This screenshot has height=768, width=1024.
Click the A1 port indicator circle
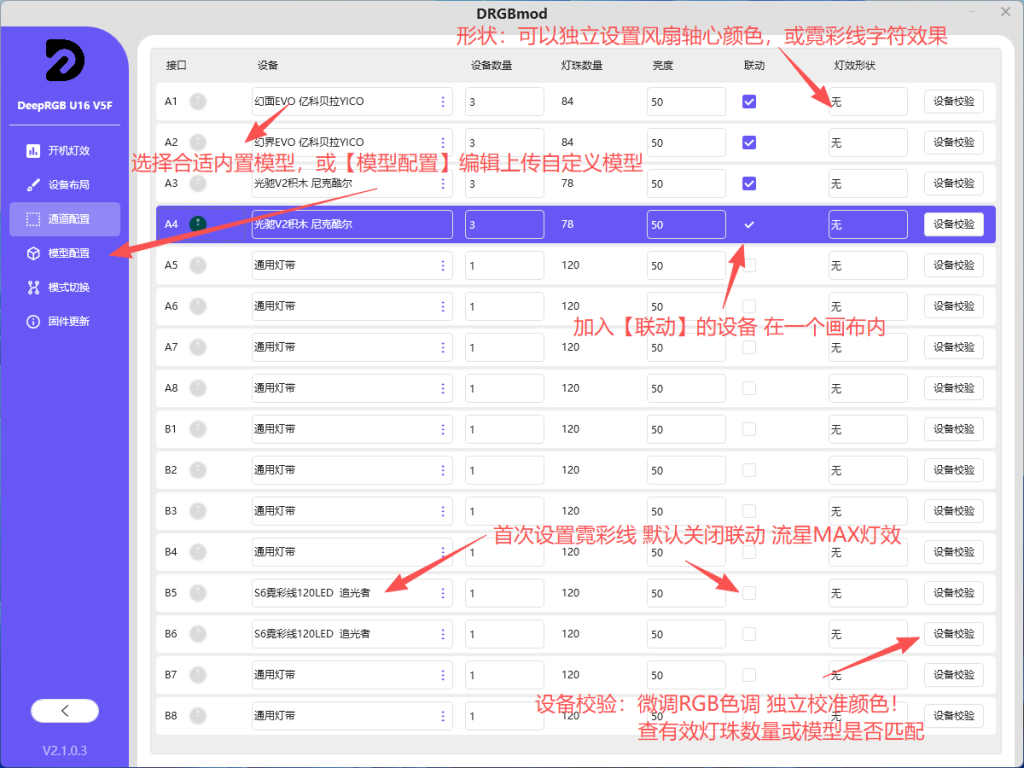(x=198, y=101)
